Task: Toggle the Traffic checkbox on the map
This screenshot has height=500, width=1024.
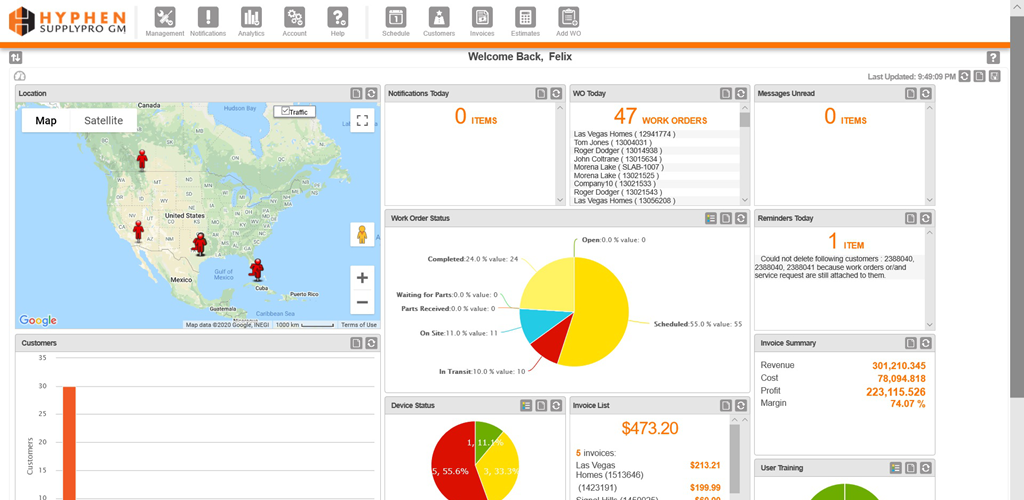Action: point(285,112)
